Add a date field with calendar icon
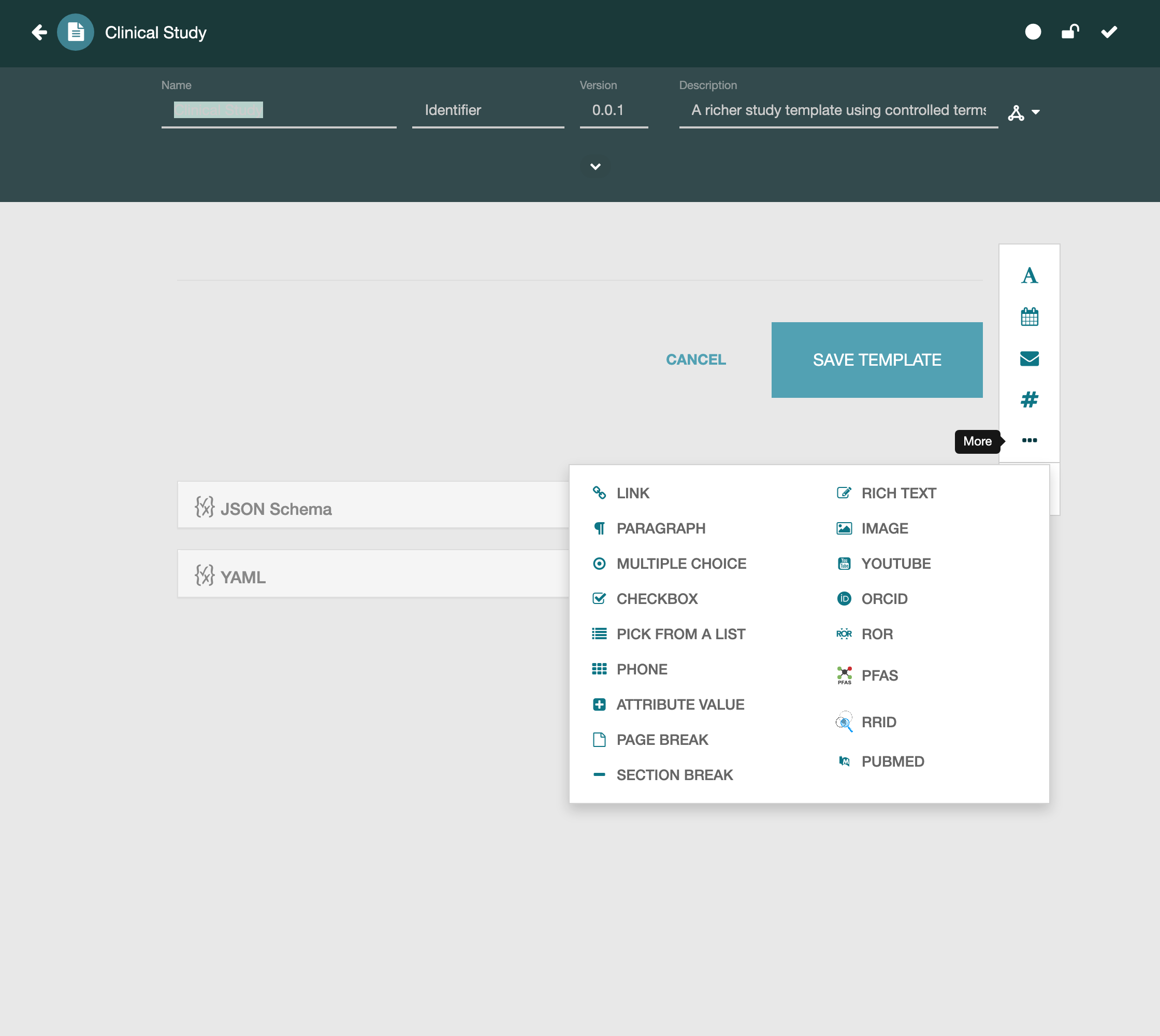This screenshot has height=1036, width=1160. coord(1029,316)
